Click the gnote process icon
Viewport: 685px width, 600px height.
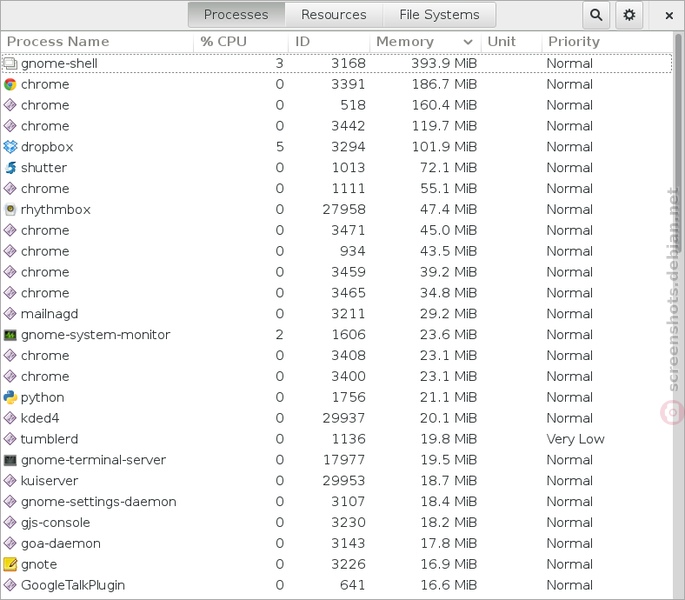point(10,564)
